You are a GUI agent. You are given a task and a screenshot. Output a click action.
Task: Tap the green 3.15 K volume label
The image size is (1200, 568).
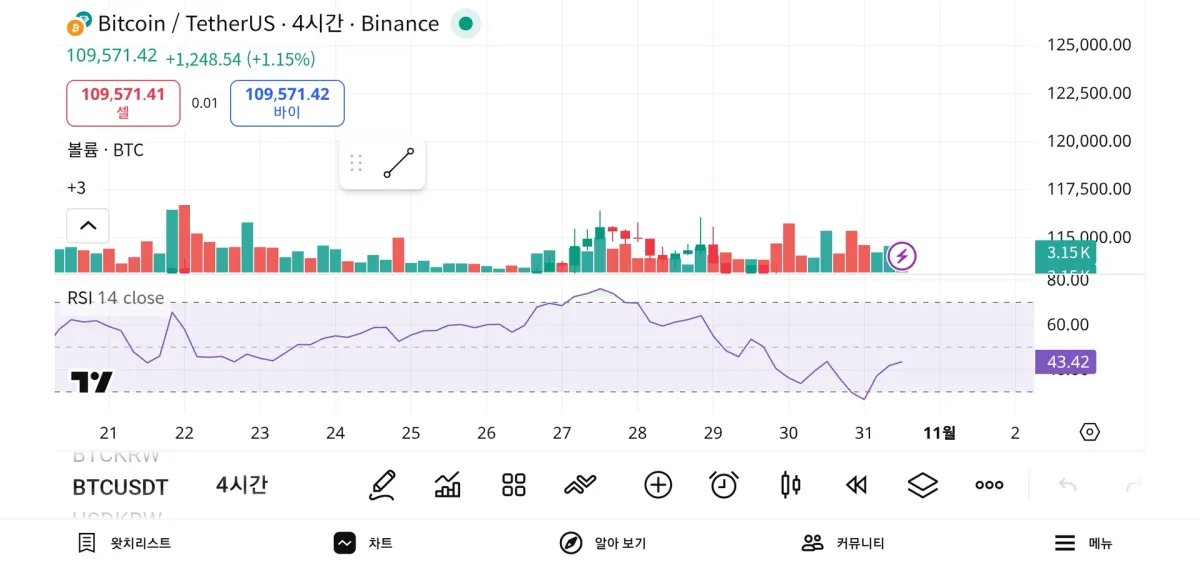click(1066, 253)
